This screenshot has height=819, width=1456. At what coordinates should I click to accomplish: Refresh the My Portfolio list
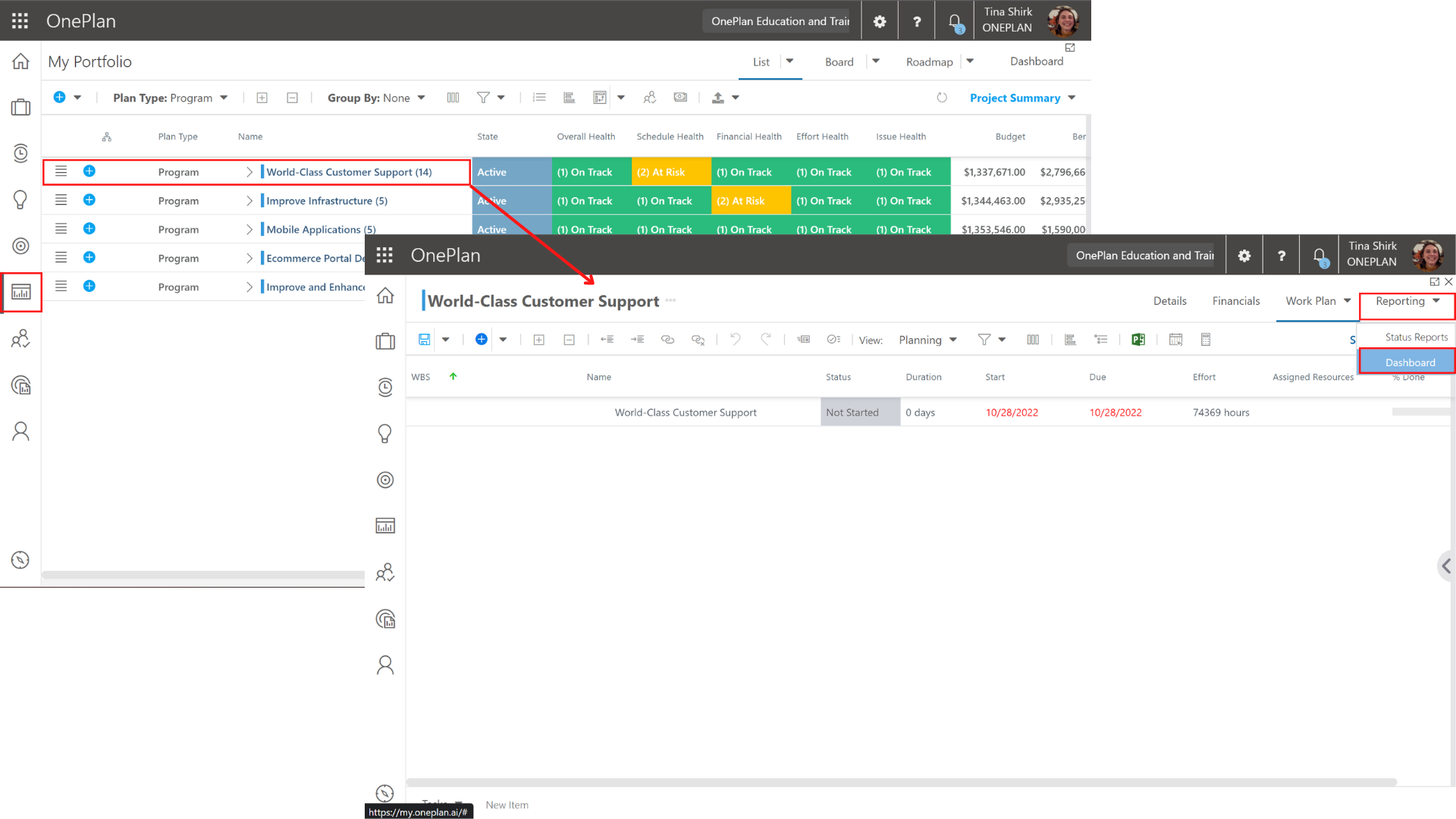tap(942, 98)
